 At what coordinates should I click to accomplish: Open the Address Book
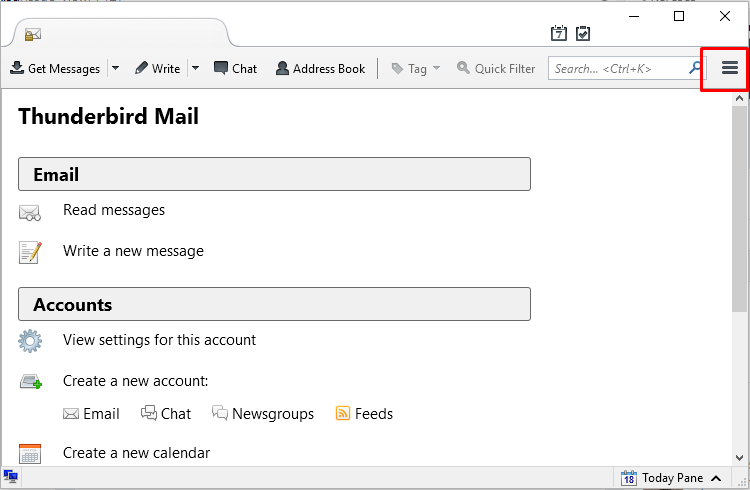coord(320,68)
